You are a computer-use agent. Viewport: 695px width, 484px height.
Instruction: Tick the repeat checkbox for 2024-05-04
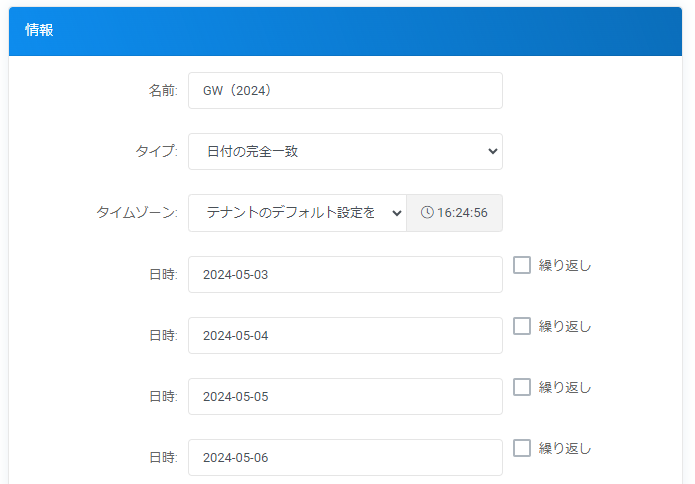click(x=522, y=326)
